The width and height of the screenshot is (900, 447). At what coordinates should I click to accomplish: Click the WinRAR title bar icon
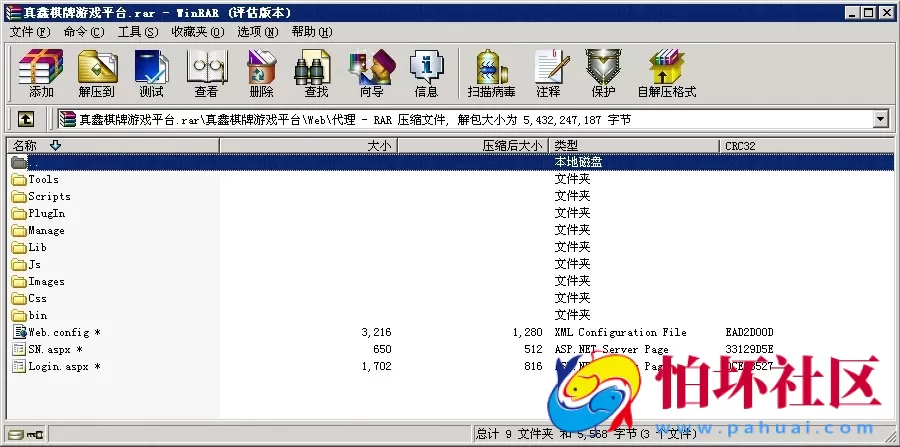click(x=13, y=12)
